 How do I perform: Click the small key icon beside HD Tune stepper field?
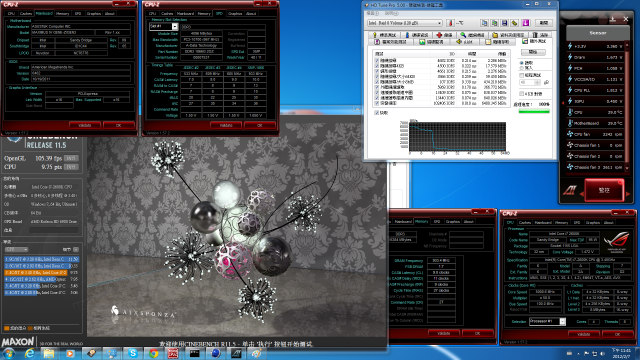point(546,82)
